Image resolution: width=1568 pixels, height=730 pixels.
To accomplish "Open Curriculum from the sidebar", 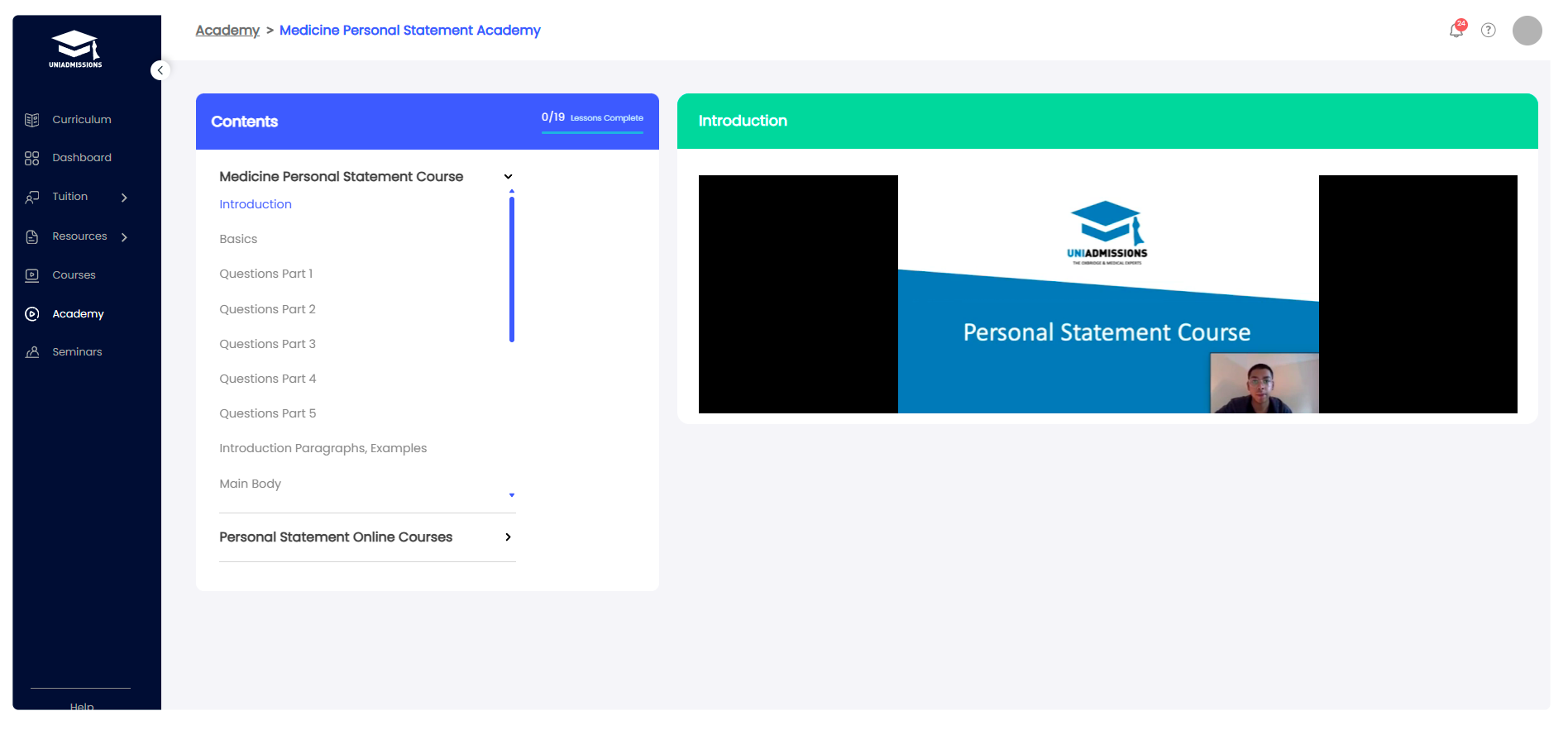I will tap(82, 120).
